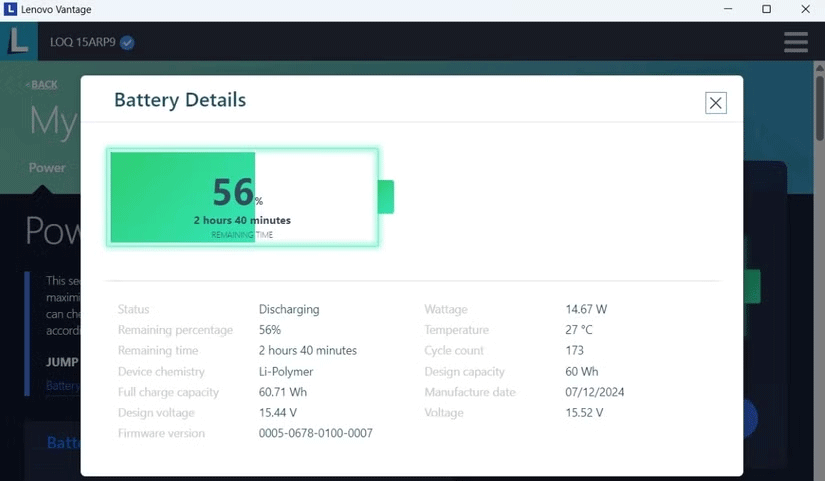
Task: Open the hamburger menu in header
Action: click(x=796, y=41)
